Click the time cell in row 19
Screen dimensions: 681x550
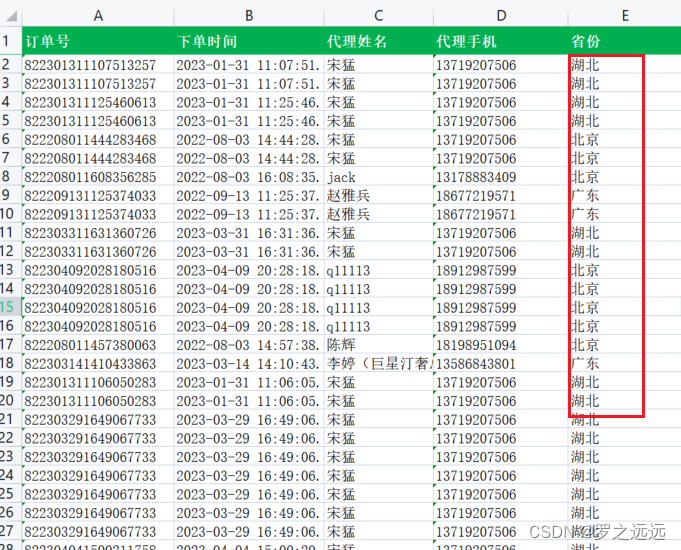click(x=249, y=382)
